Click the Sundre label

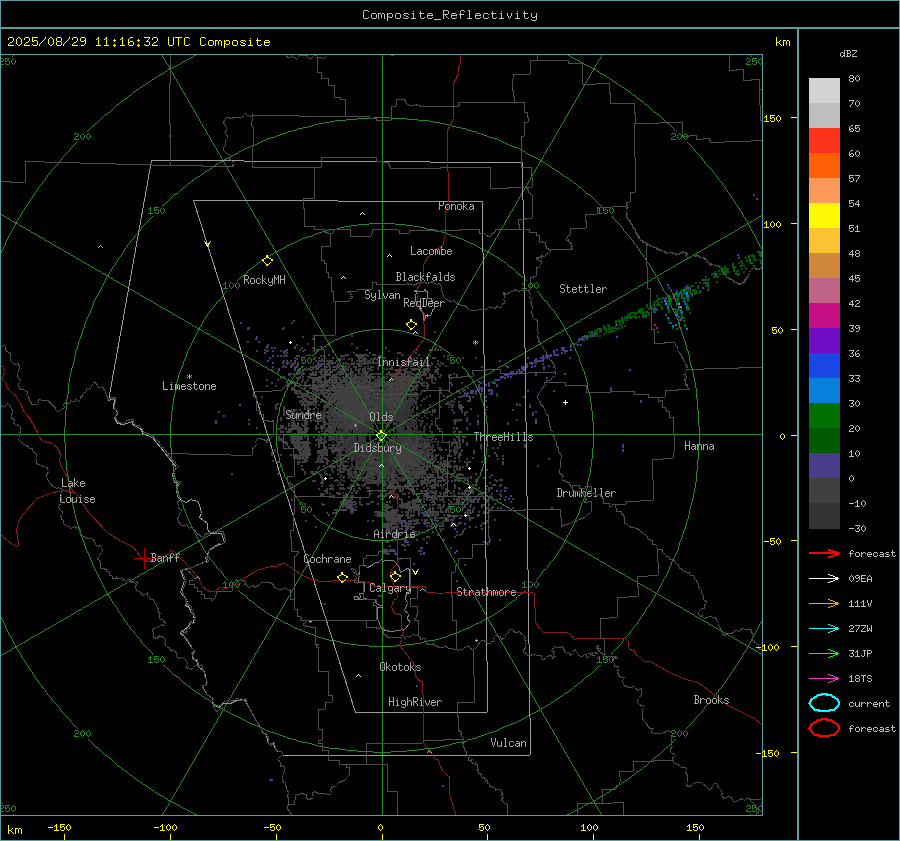click(304, 415)
